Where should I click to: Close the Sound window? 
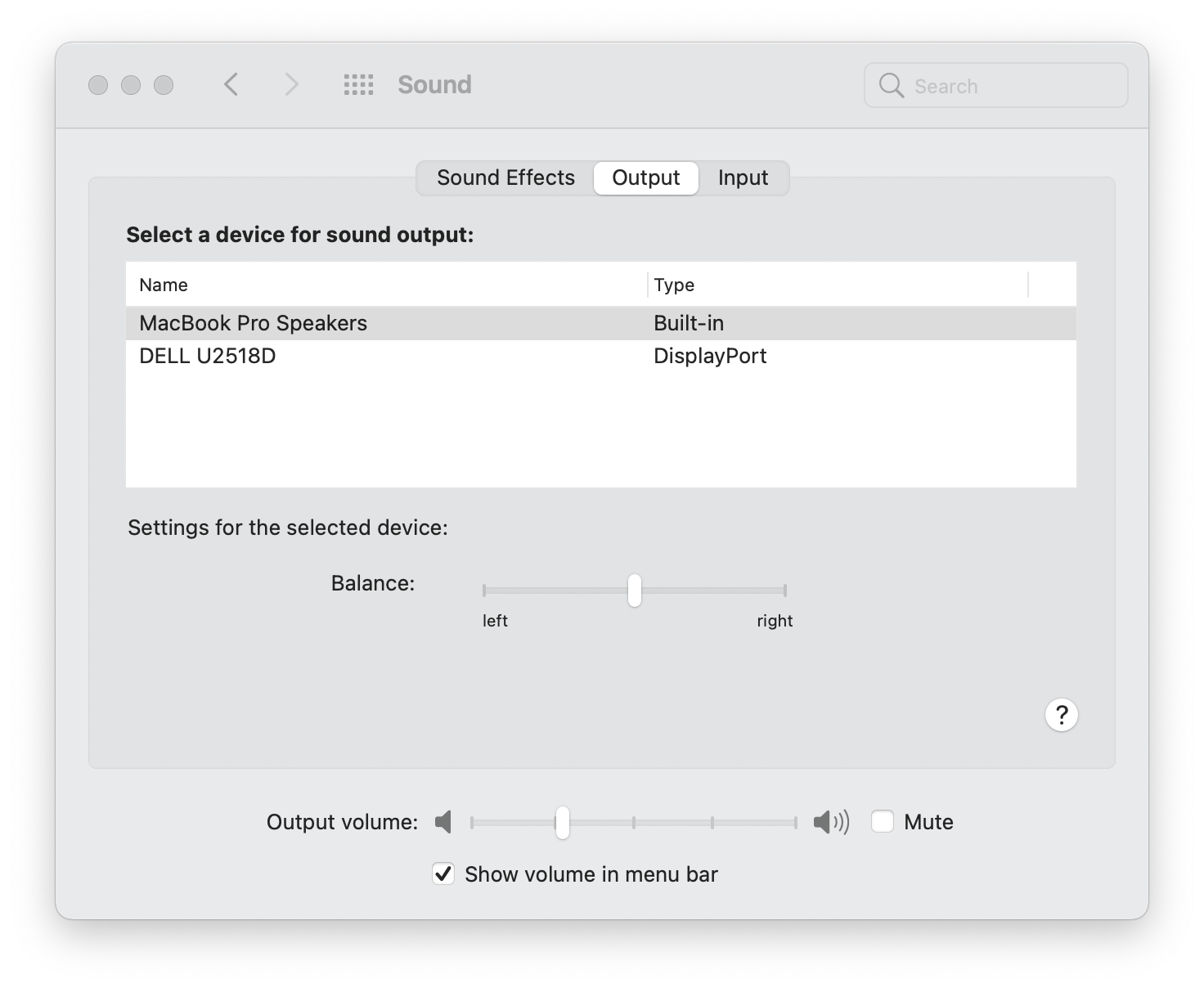click(x=98, y=85)
